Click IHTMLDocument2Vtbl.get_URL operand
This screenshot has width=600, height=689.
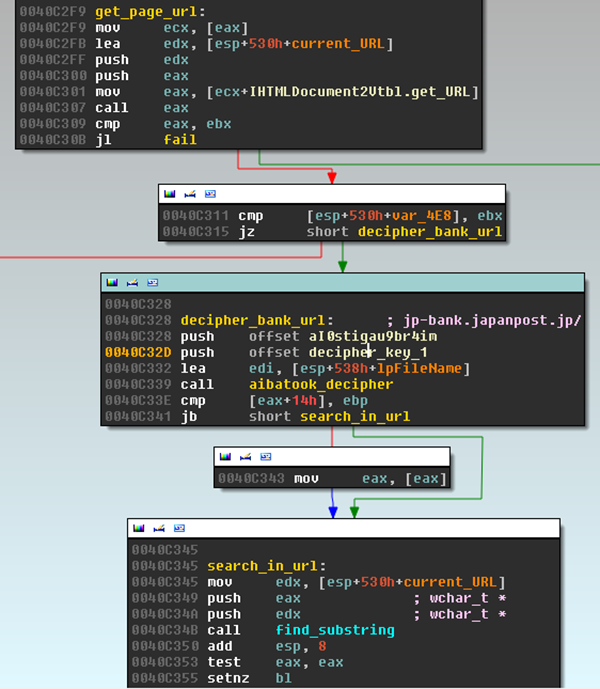360,92
